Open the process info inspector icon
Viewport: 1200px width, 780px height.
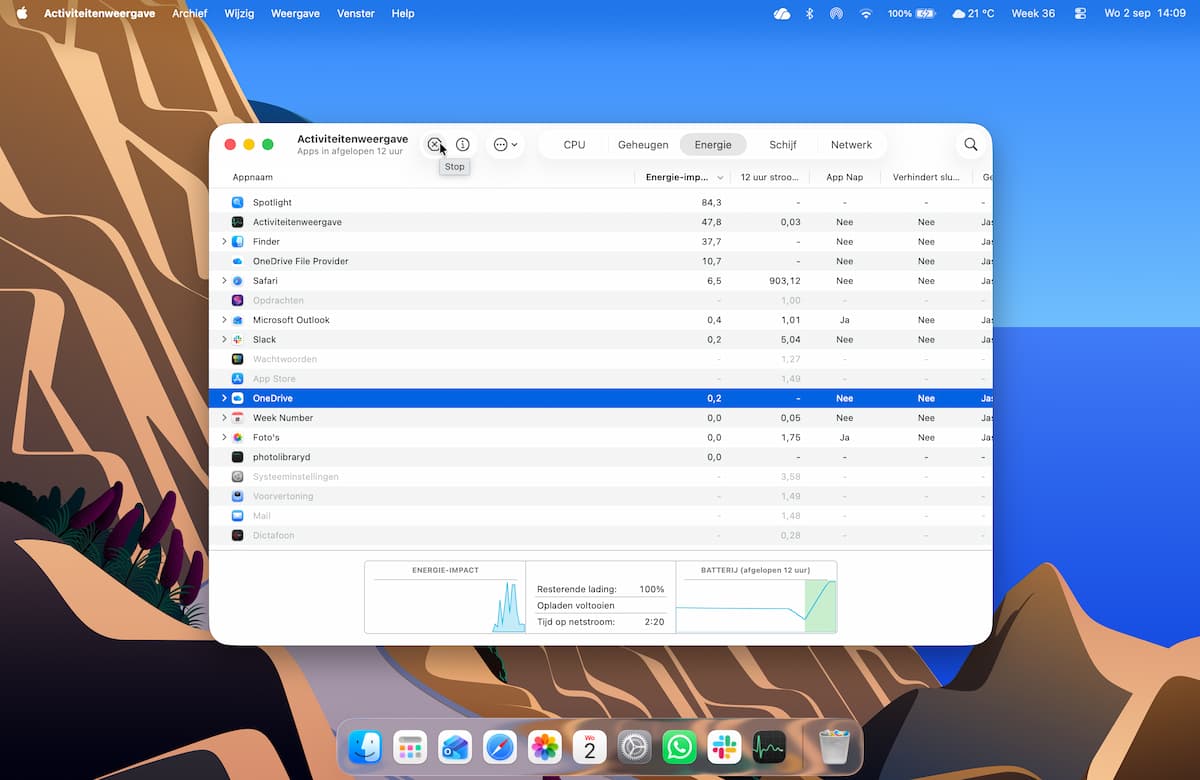click(463, 144)
